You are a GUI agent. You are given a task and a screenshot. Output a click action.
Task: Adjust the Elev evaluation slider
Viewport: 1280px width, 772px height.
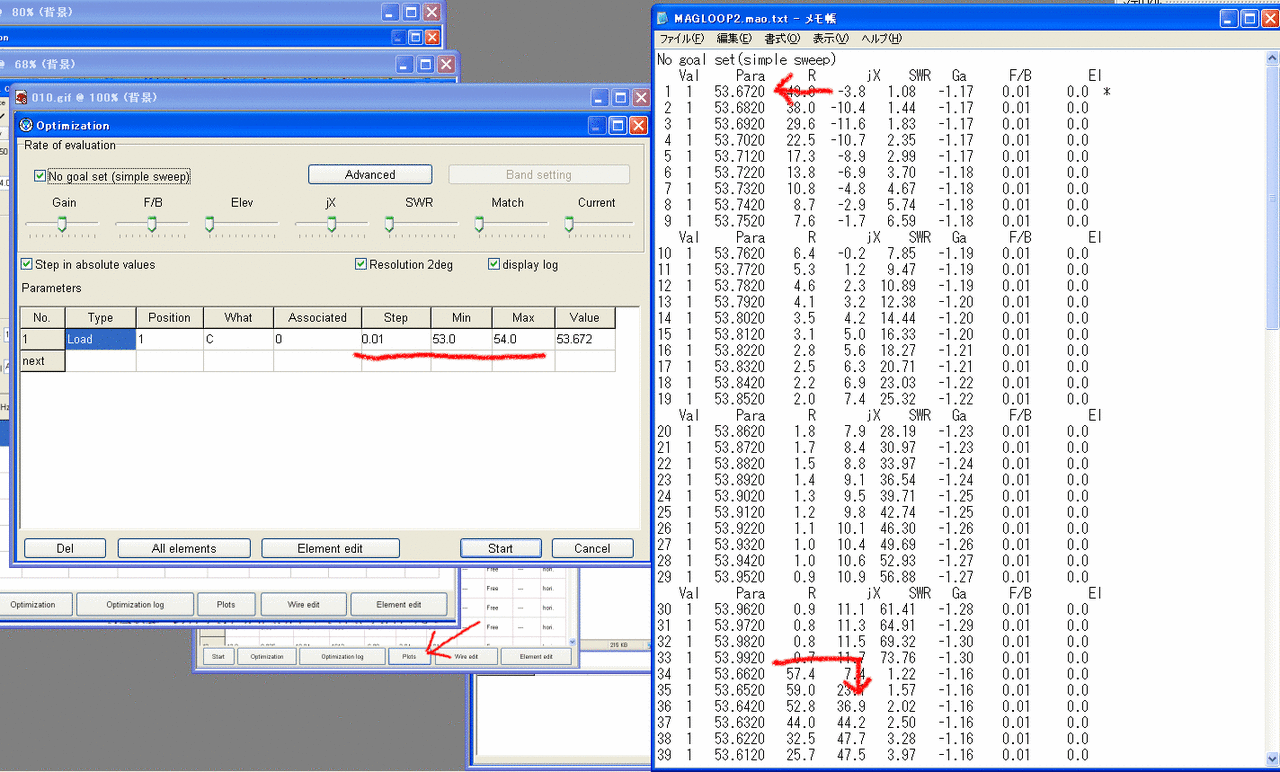click(210, 225)
